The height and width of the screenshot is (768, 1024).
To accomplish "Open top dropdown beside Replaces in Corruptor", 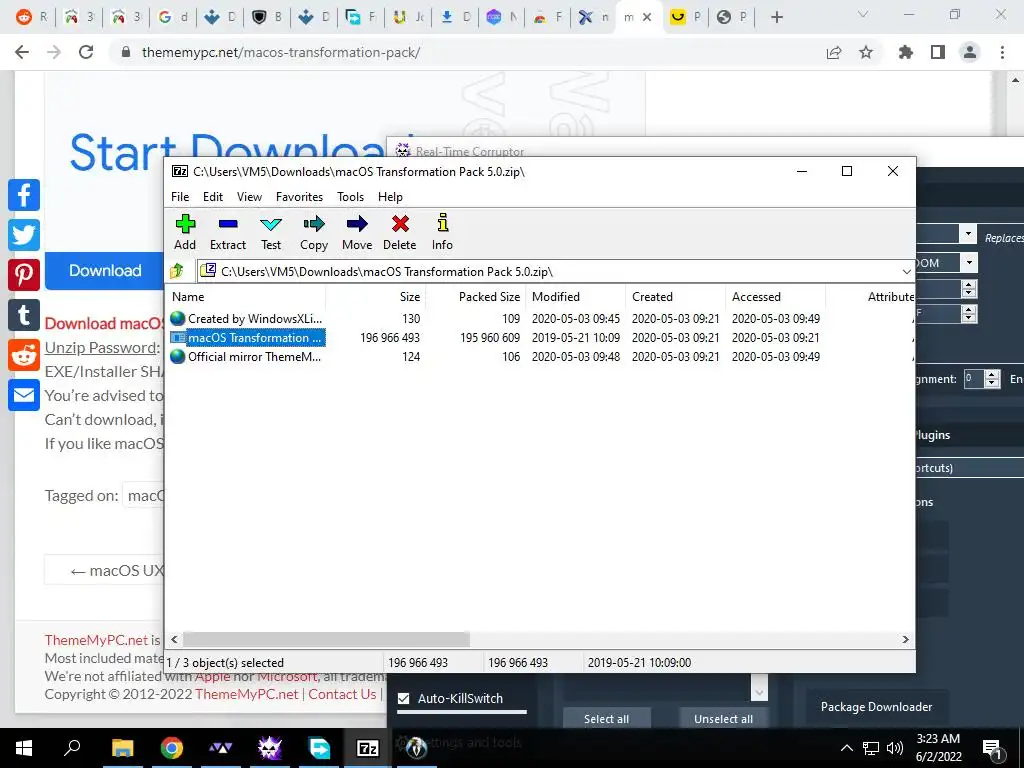I will (968, 233).
